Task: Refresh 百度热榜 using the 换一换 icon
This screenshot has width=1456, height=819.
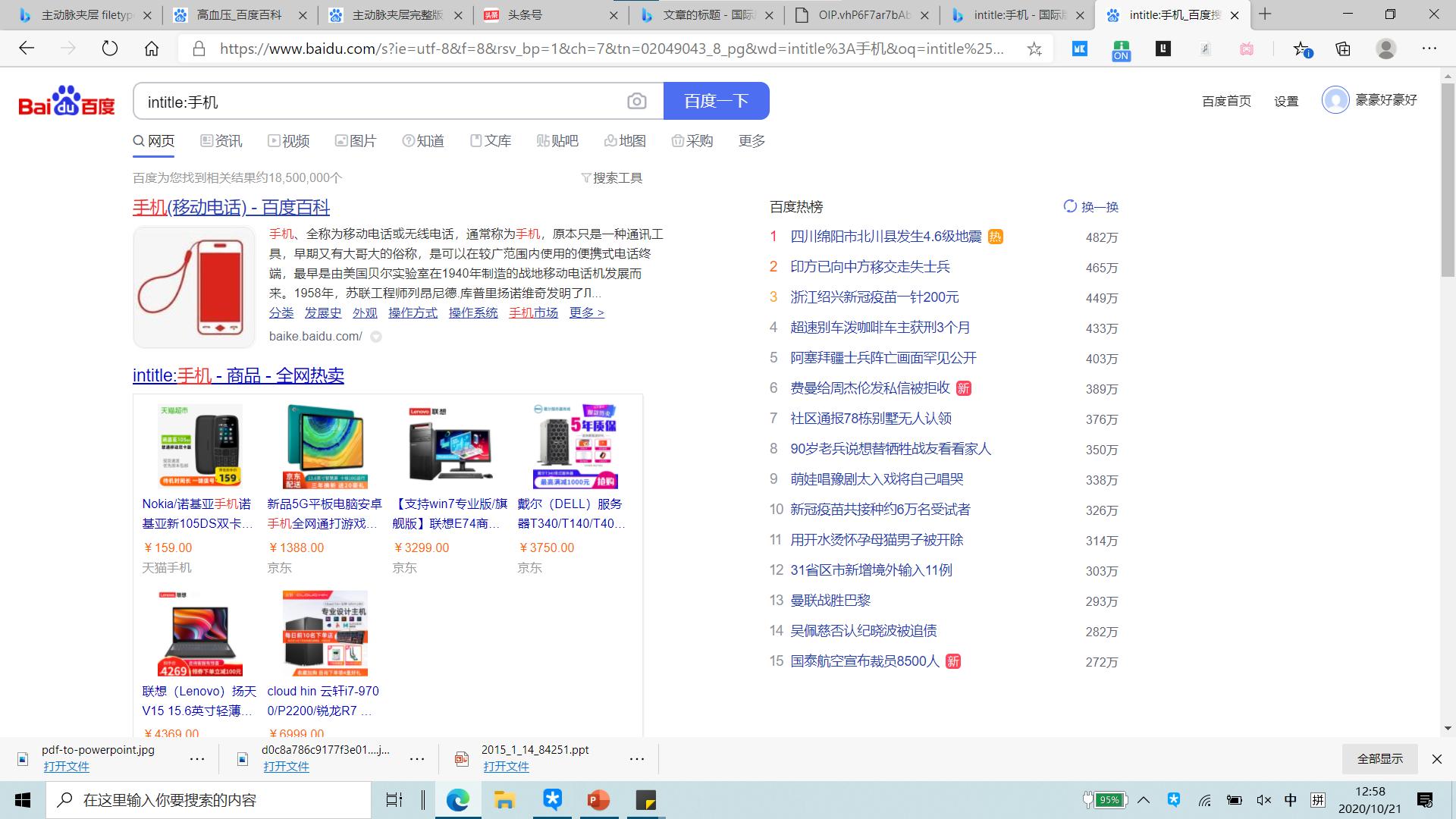Action: [x=1069, y=206]
